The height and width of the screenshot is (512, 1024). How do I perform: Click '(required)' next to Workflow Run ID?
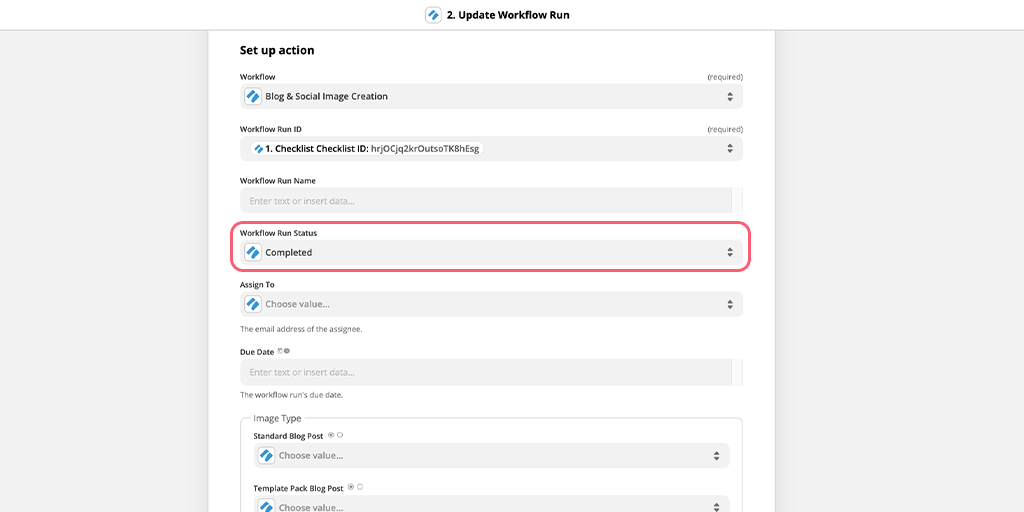point(725,129)
